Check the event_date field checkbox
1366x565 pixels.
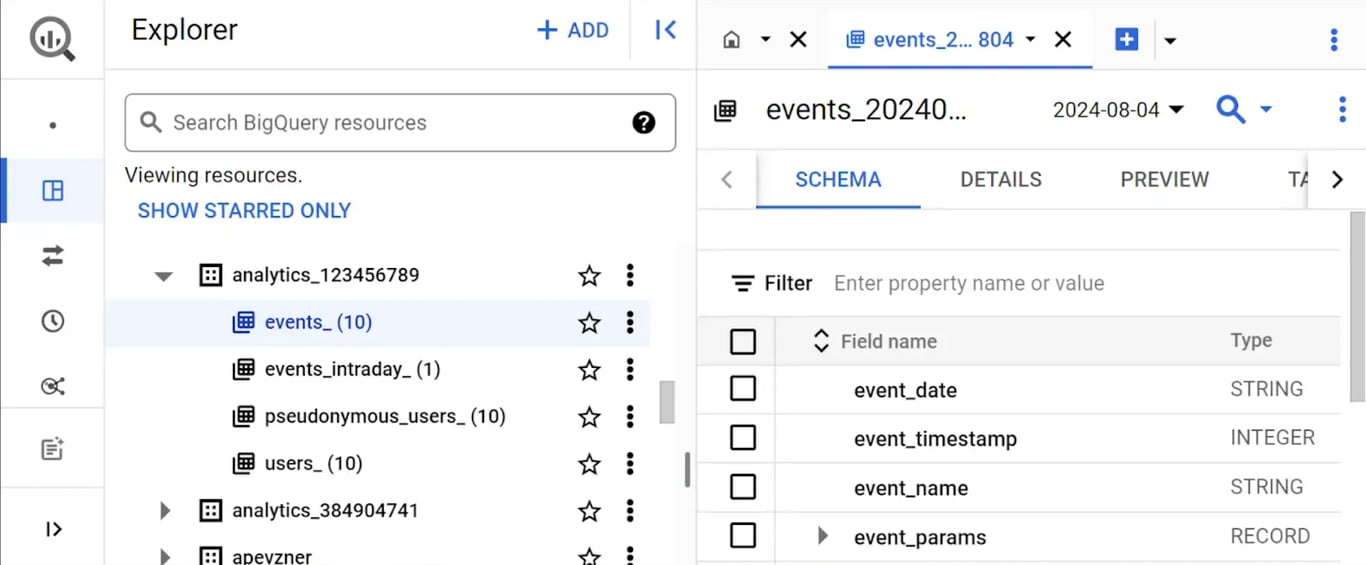(x=743, y=389)
